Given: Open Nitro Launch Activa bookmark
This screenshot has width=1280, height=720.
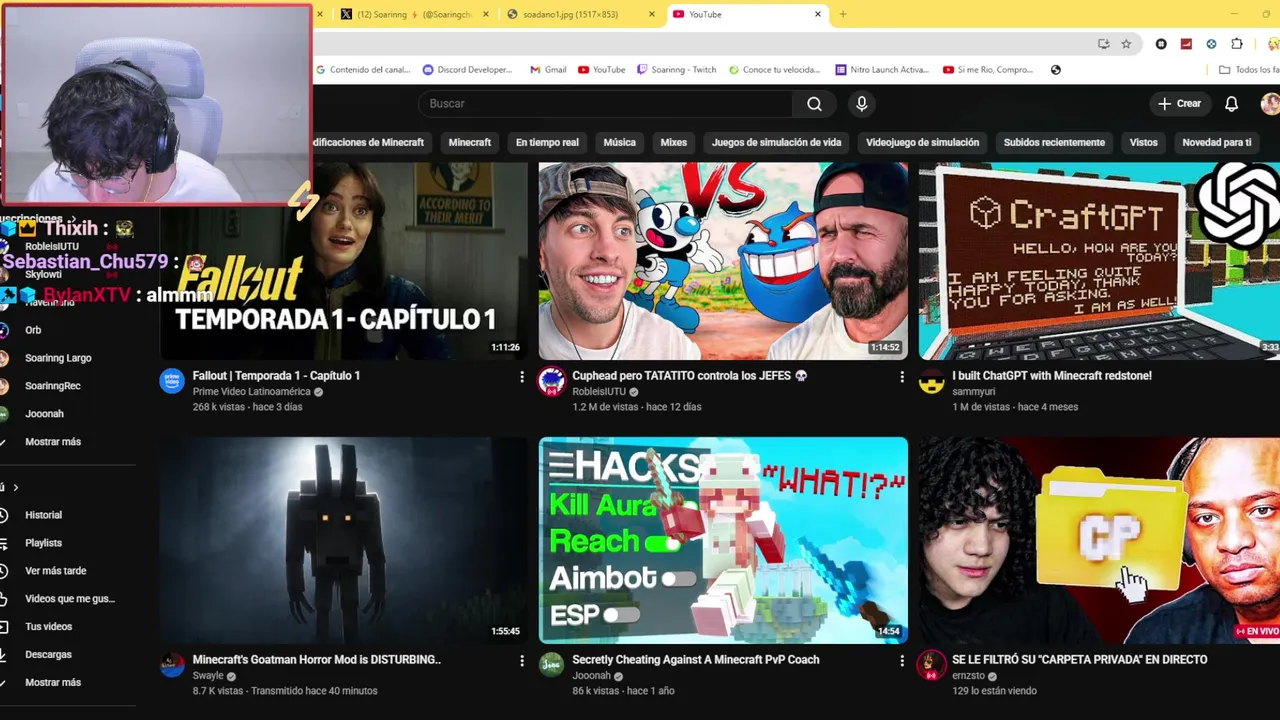Looking at the screenshot, I should pos(882,70).
